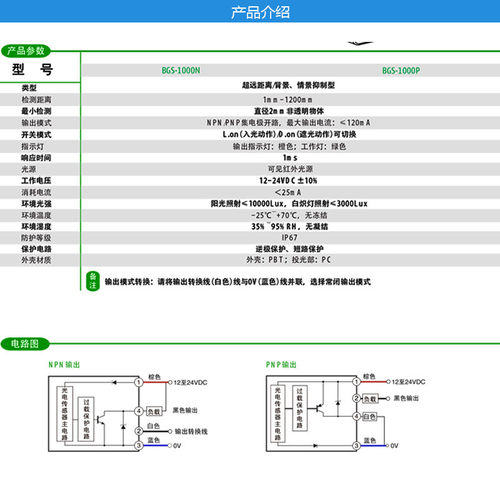
Task: Click 输出转换线 label in NPN diagram
Action: (x=191, y=431)
